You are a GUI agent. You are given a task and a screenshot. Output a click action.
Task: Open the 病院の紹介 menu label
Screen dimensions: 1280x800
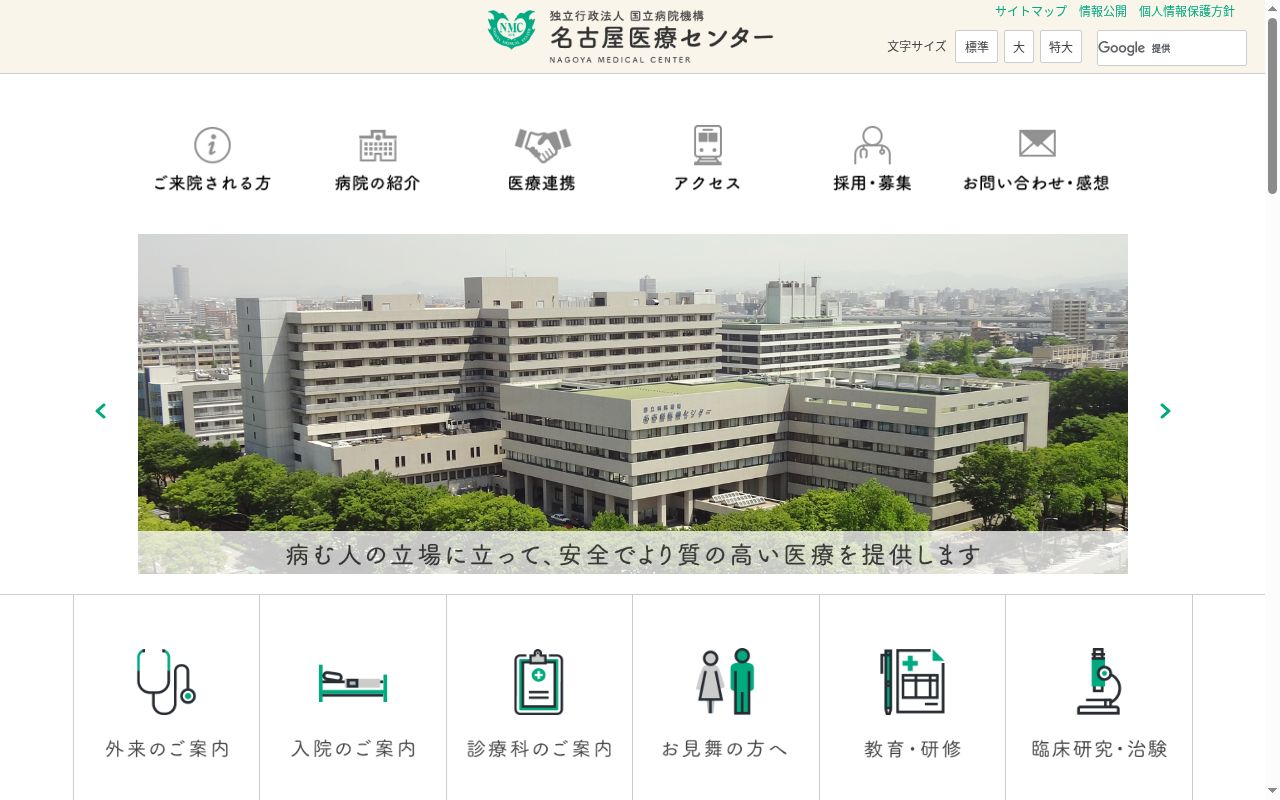(x=378, y=183)
